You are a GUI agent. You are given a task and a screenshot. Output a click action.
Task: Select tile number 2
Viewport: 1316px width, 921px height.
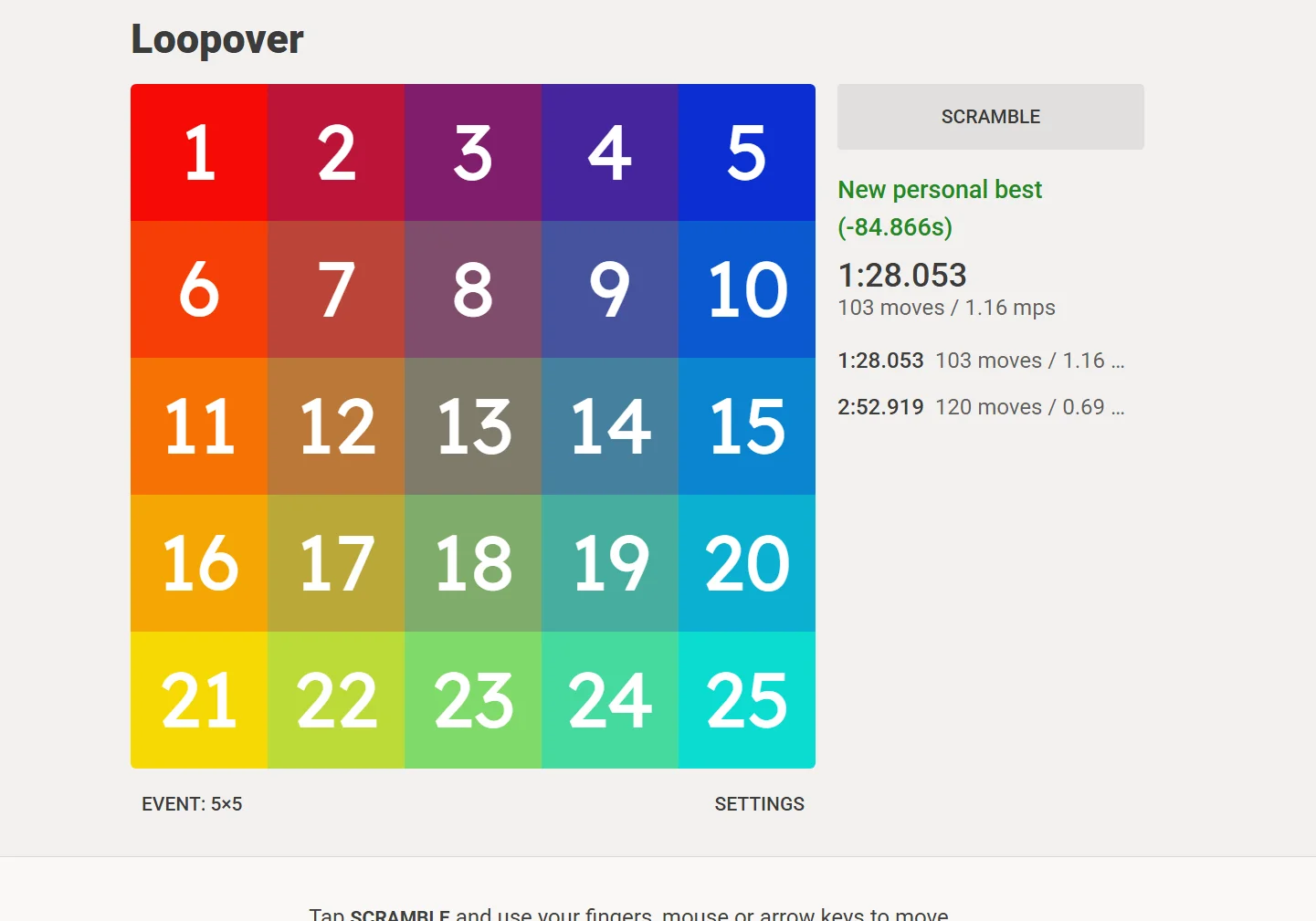[x=336, y=152]
